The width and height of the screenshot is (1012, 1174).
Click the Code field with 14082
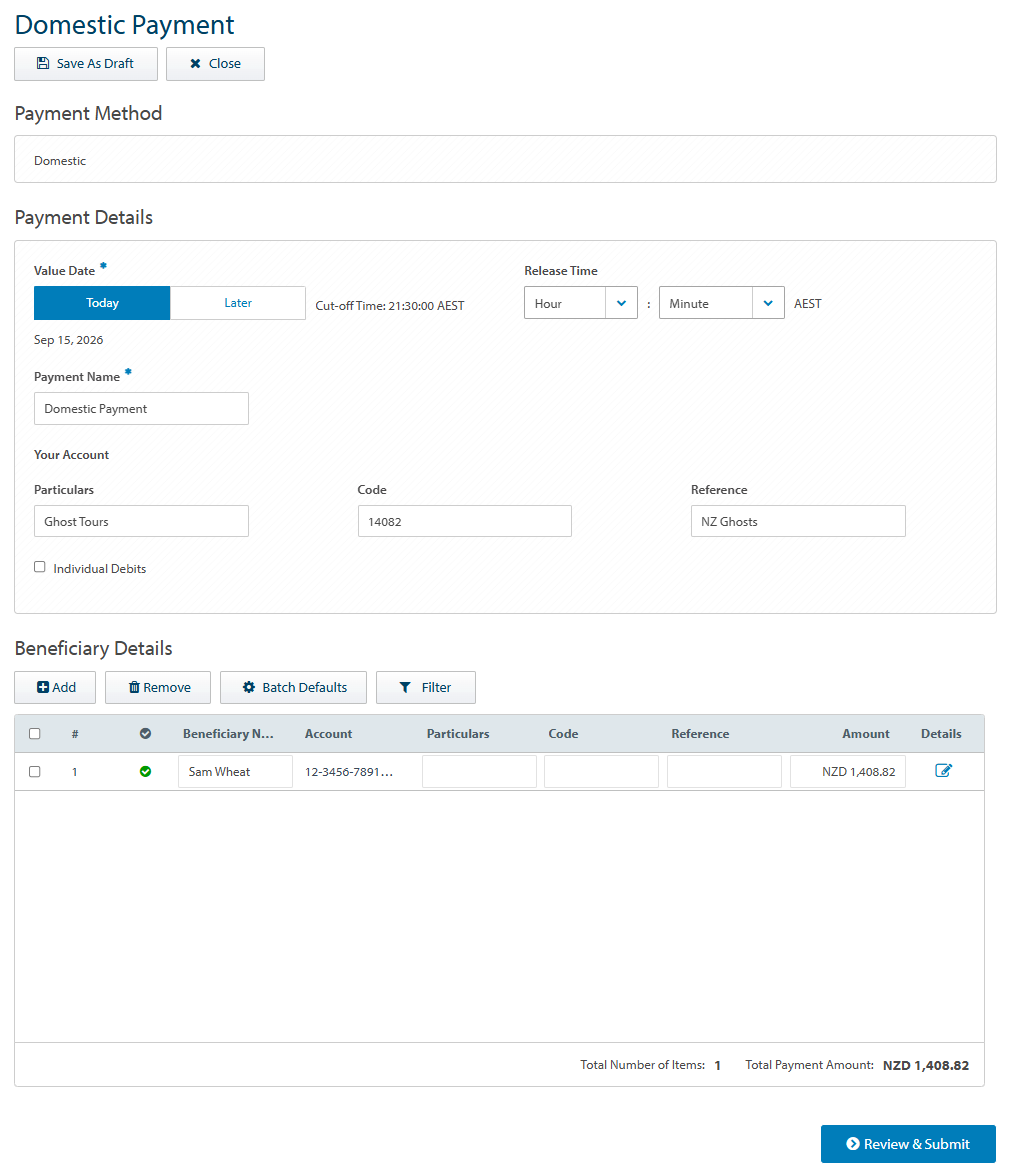(465, 521)
